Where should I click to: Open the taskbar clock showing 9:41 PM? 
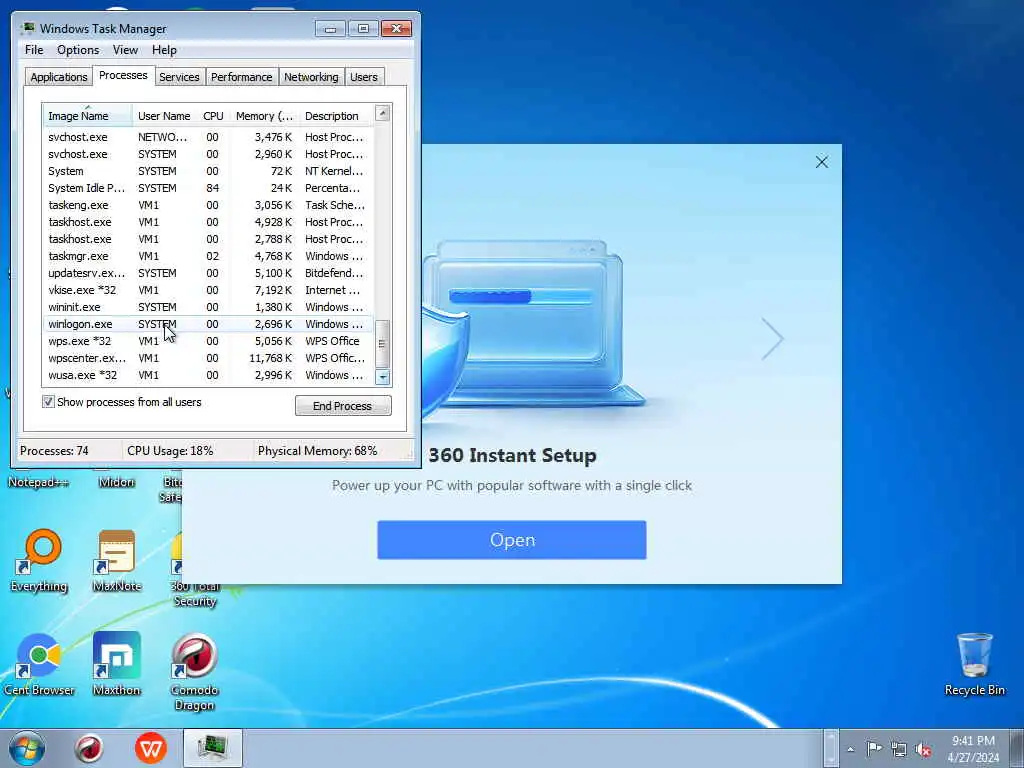tap(973, 749)
